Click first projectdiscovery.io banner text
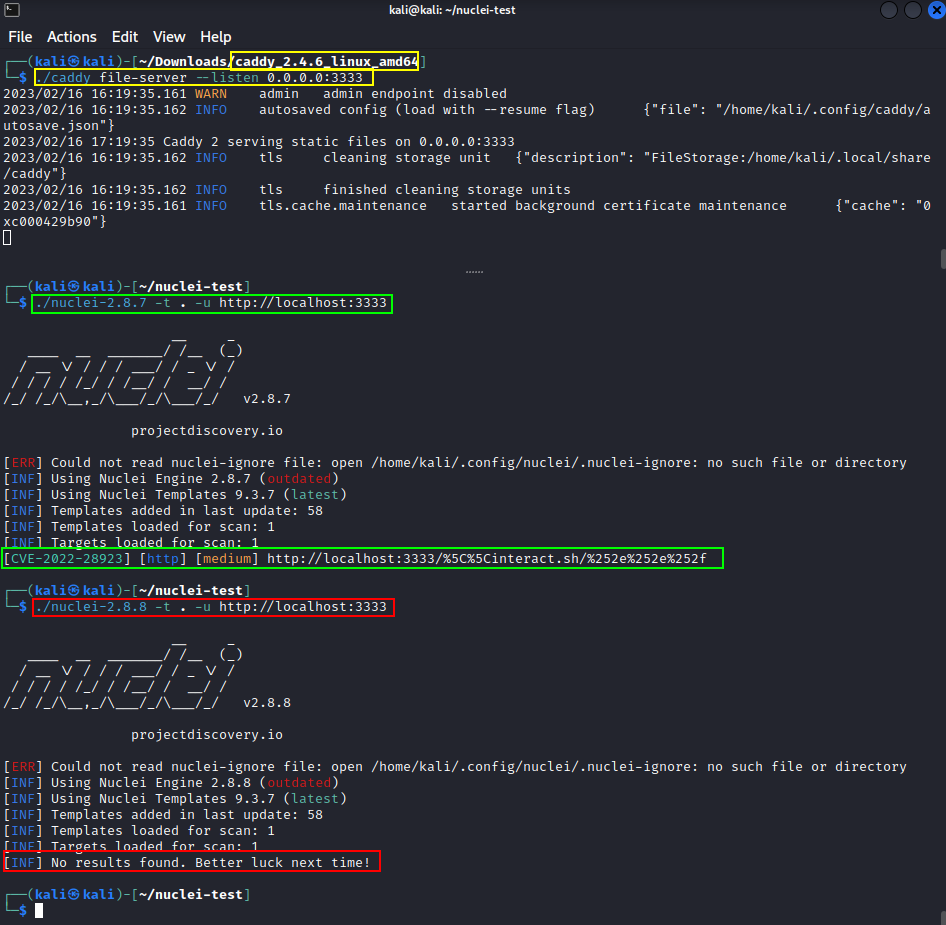 [207, 431]
